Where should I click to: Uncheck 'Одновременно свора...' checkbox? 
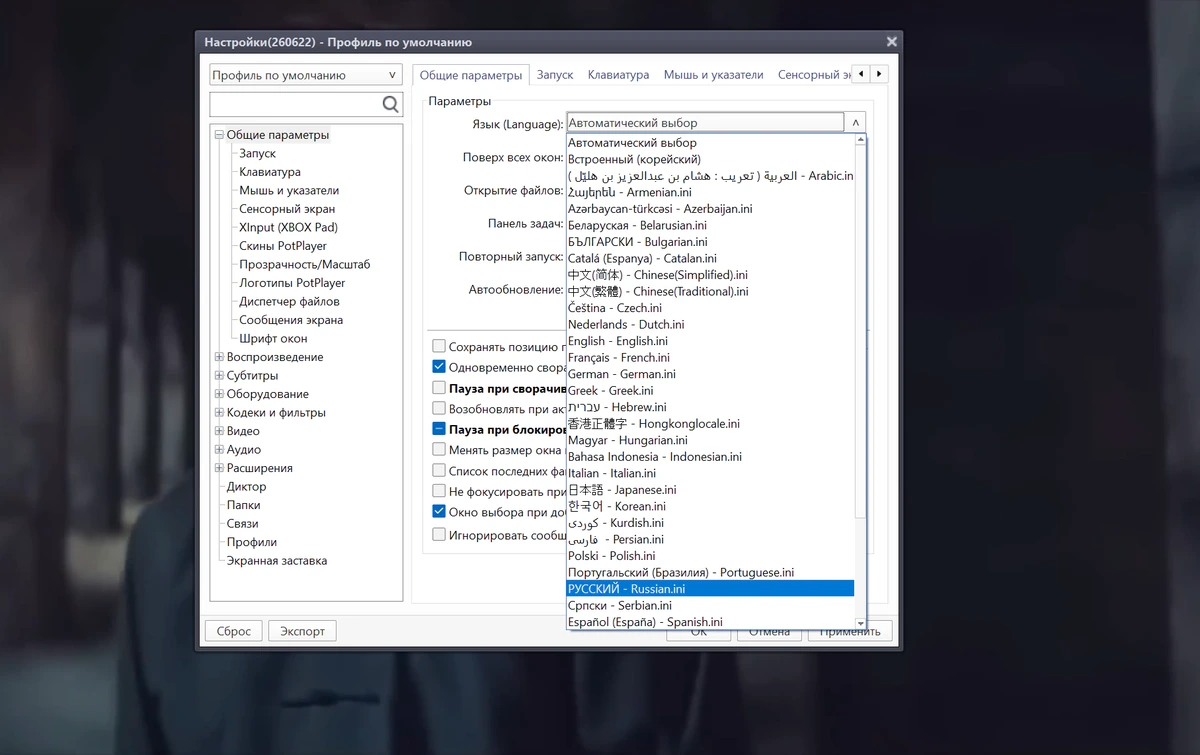(439, 367)
